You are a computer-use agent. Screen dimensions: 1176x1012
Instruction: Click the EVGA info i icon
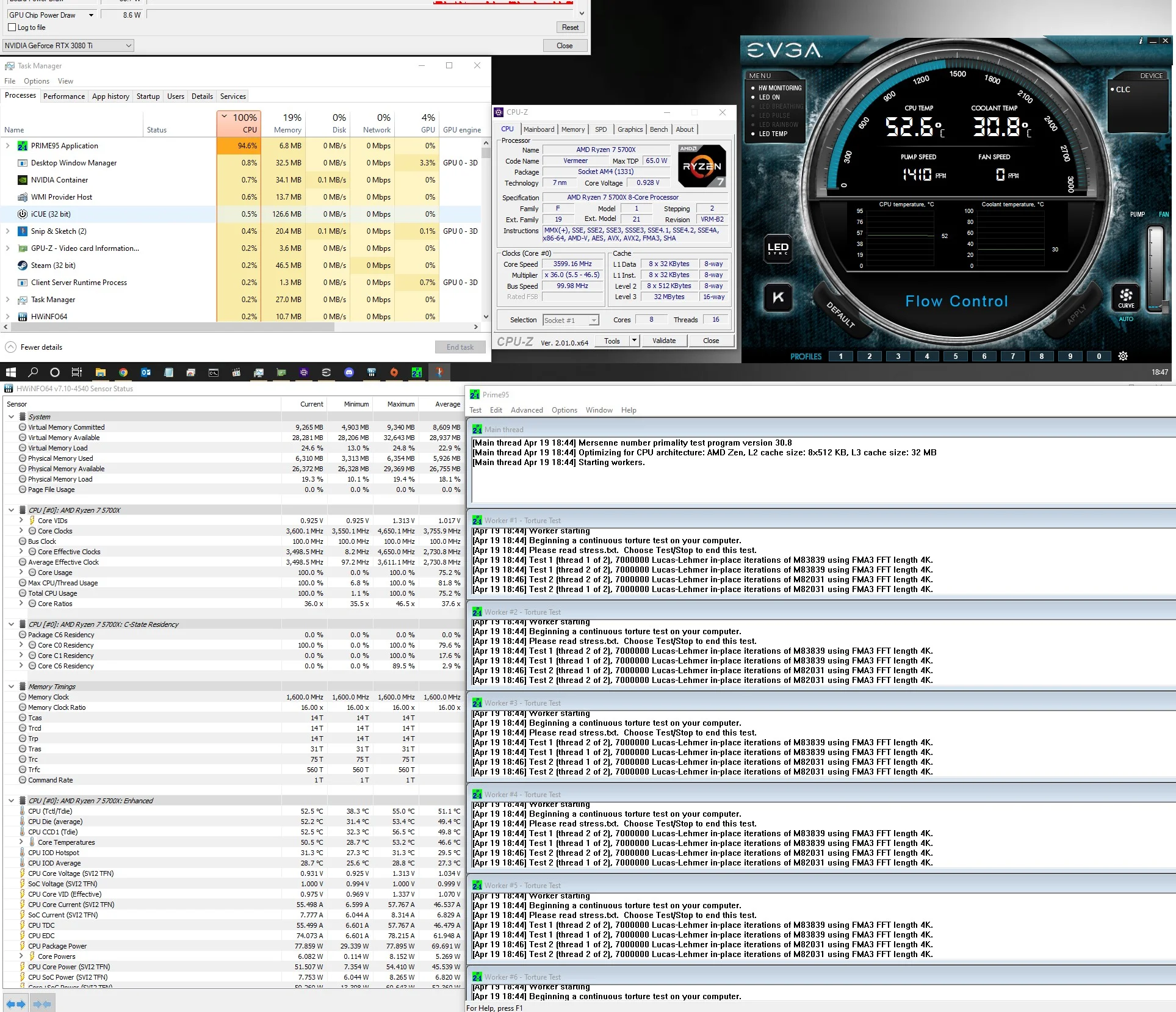[1141, 41]
